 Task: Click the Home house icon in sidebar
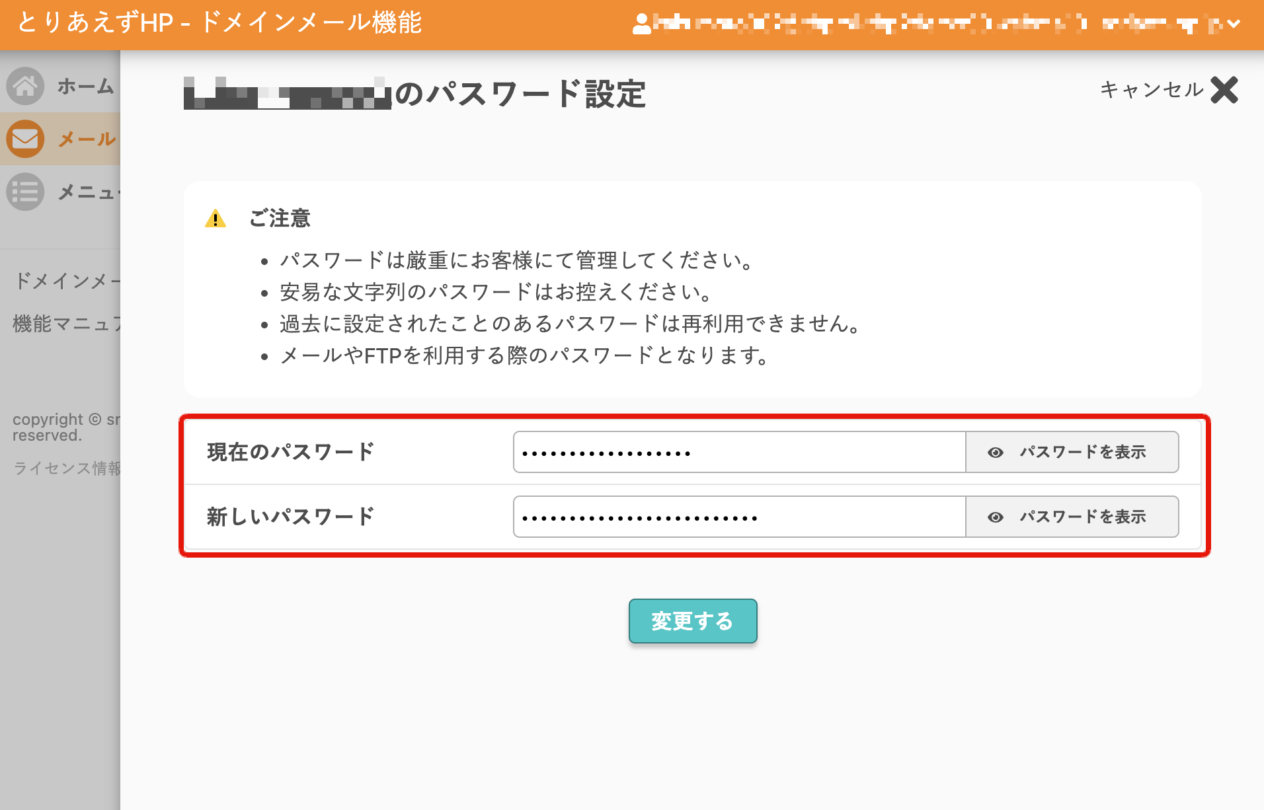pos(25,87)
